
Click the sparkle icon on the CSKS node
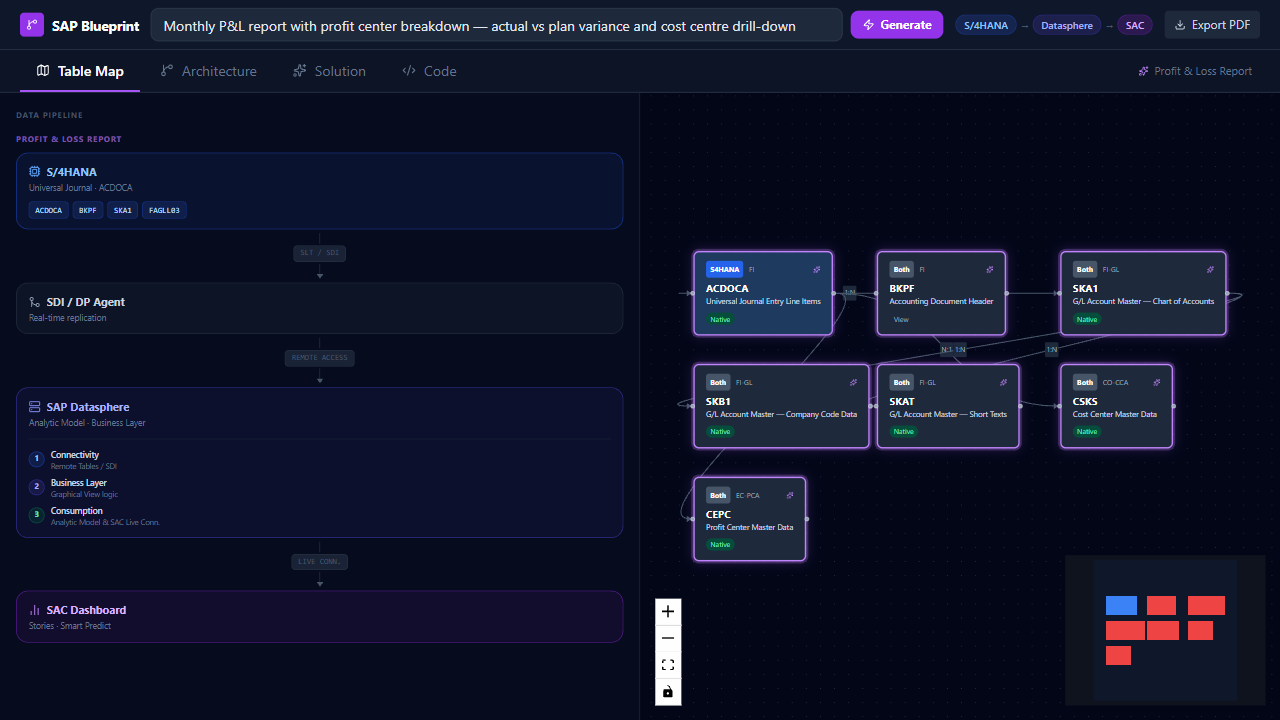click(x=1157, y=382)
